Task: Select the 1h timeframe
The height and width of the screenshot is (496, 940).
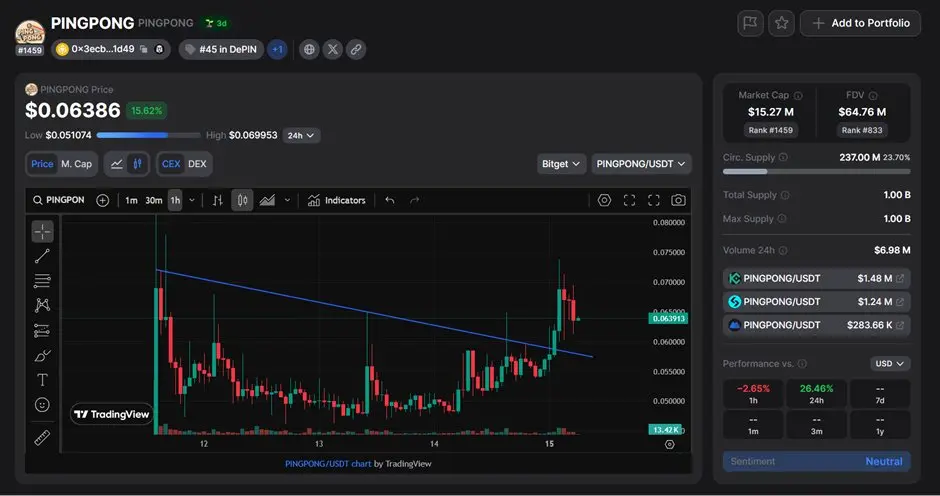Action: pos(175,200)
